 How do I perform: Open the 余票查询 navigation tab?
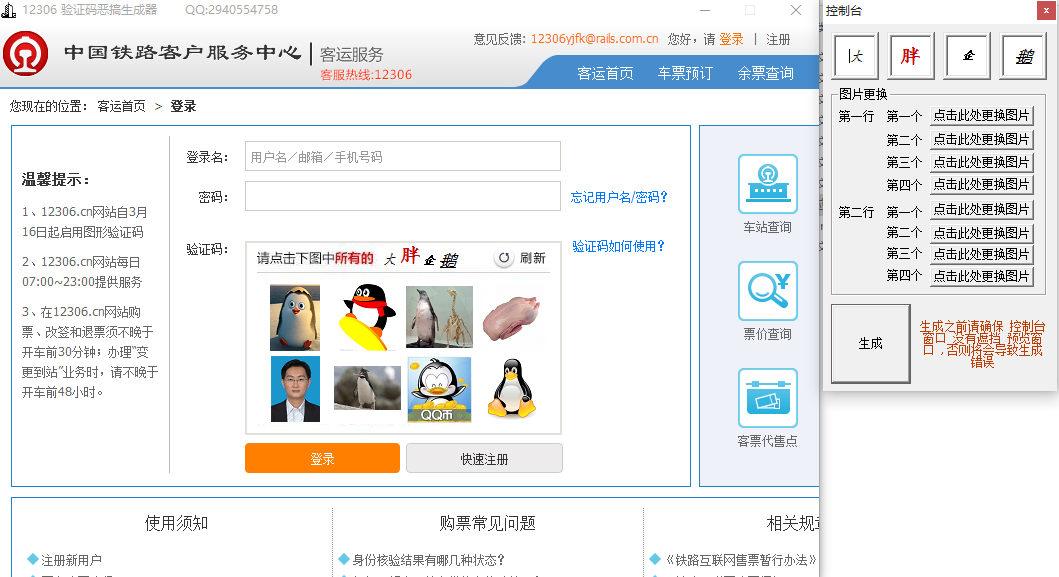(765, 73)
